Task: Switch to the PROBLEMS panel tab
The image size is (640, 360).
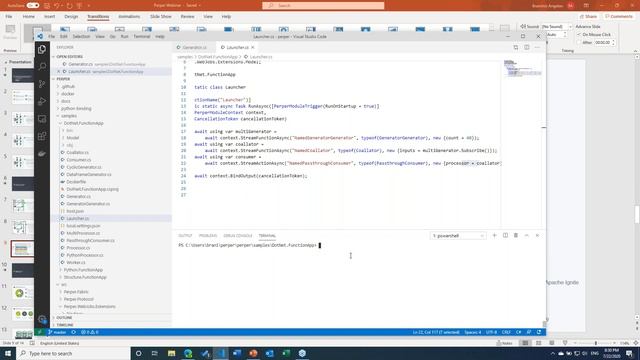Action: (208, 236)
